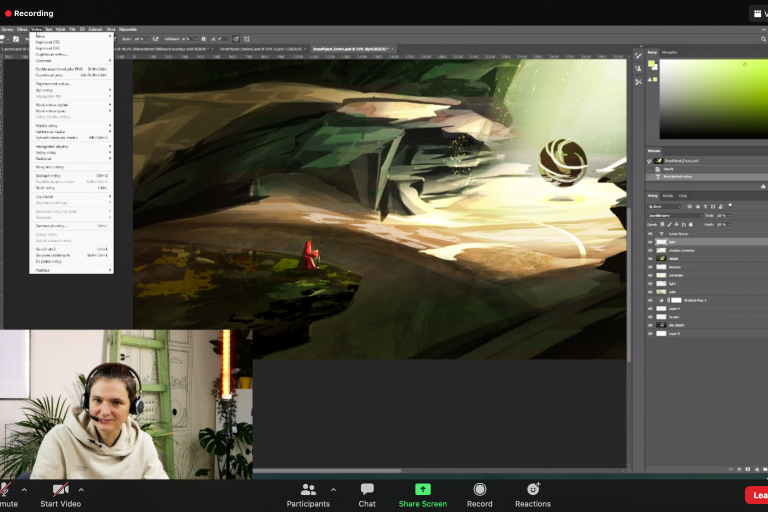Click the Record icon in Zoom toolbar

coord(479,489)
